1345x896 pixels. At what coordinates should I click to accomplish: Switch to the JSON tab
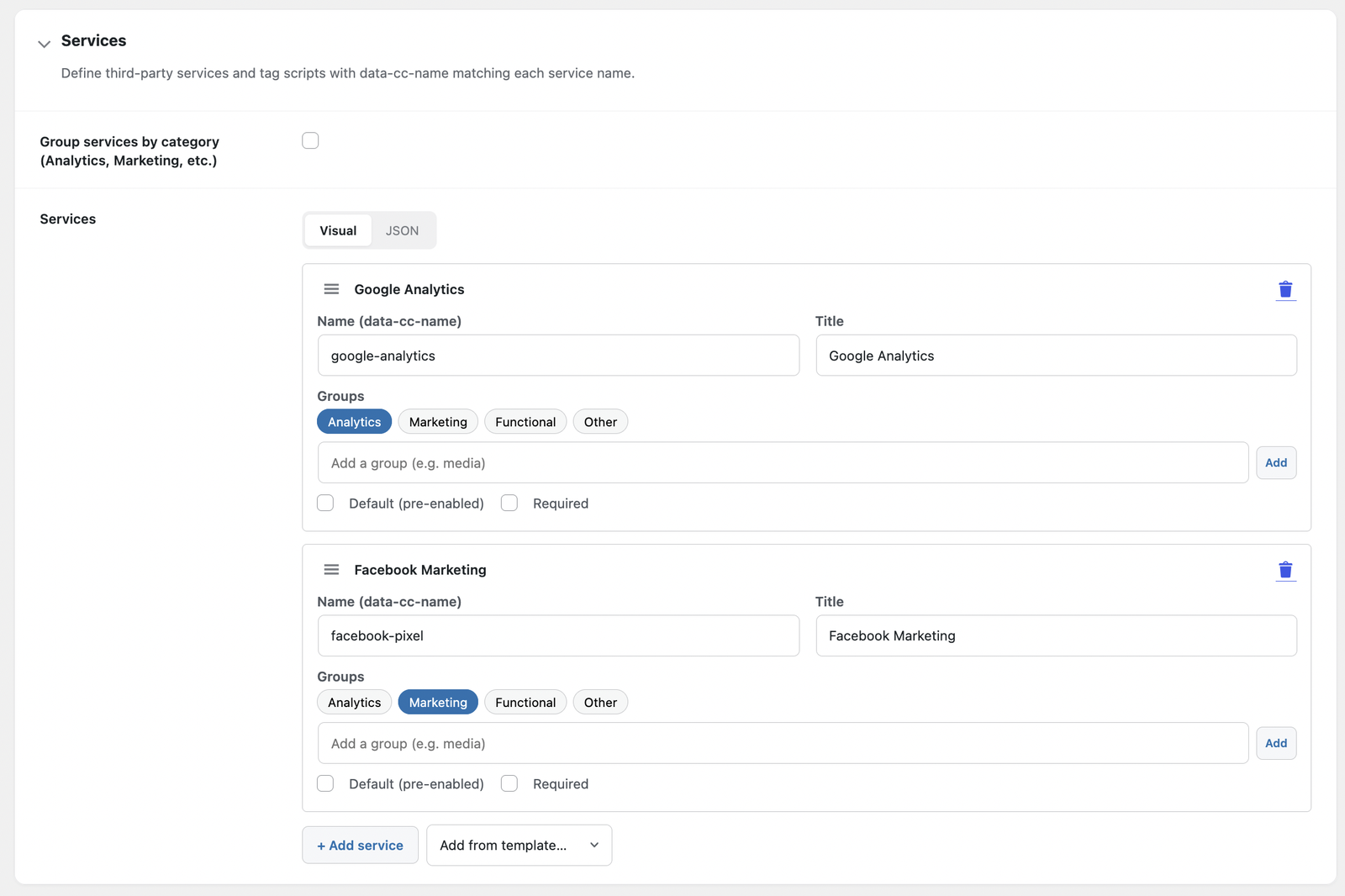tap(402, 230)
